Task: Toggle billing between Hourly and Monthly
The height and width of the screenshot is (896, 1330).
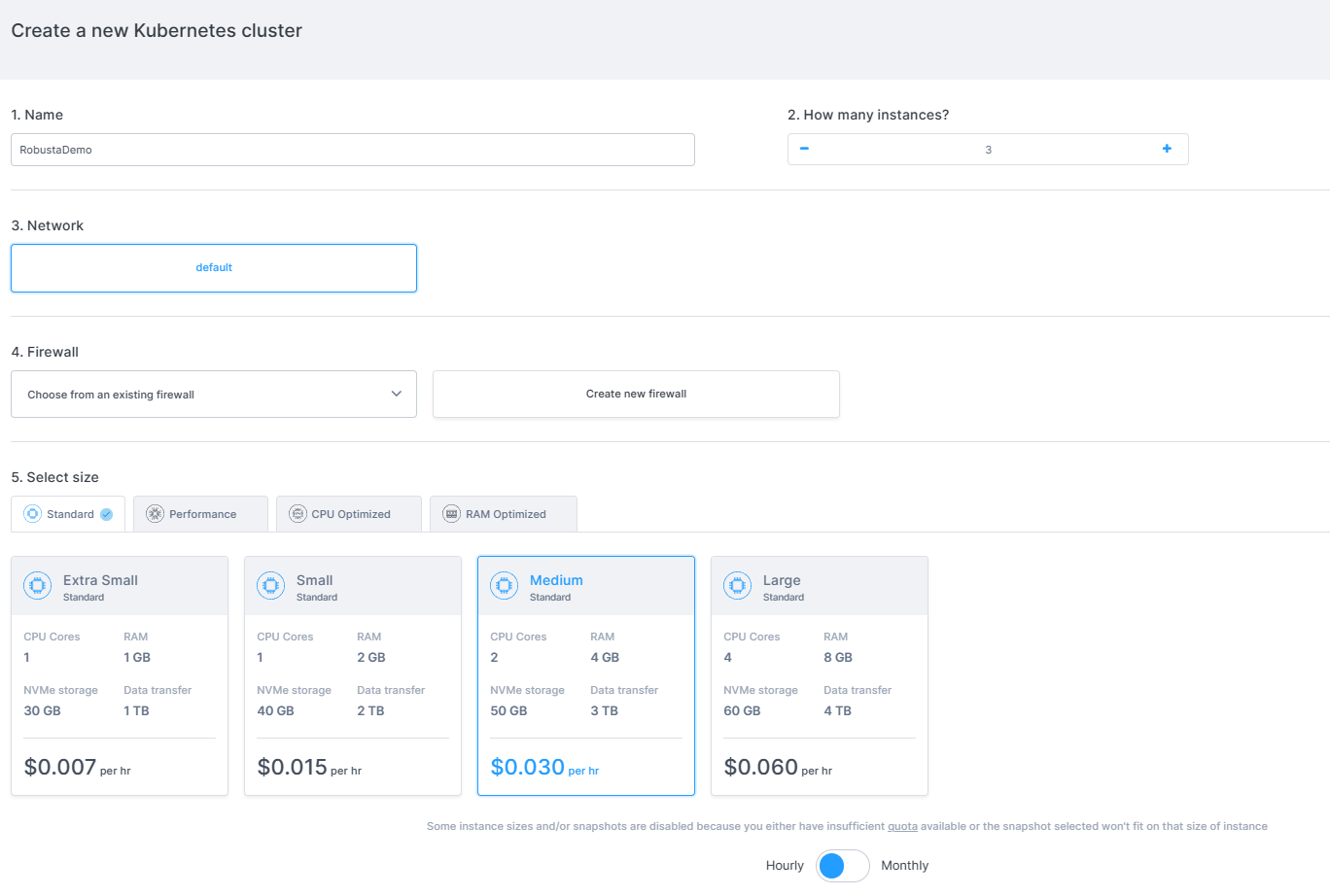Action: coord(842,866)
